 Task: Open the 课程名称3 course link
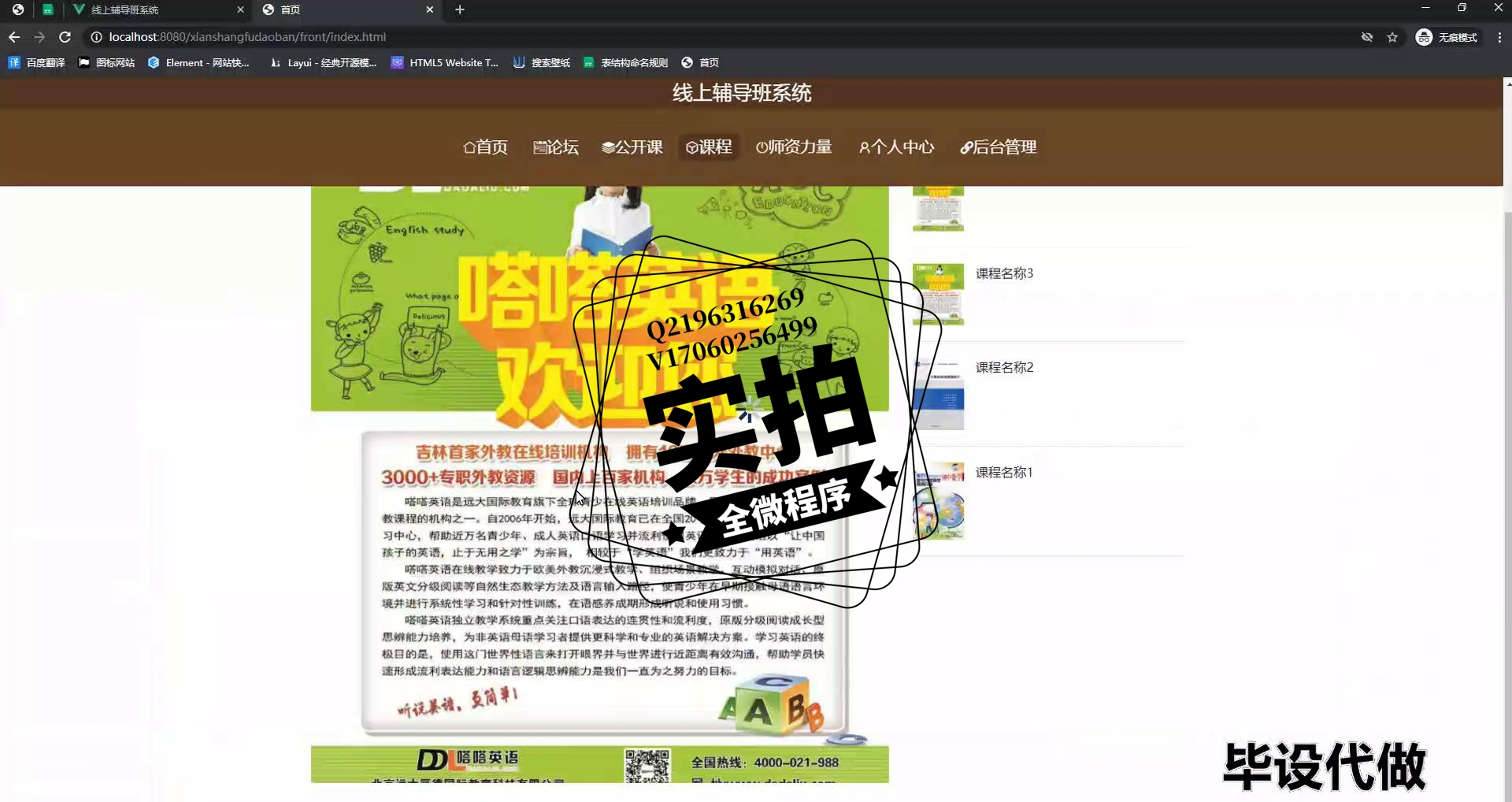pos(1004,273)
